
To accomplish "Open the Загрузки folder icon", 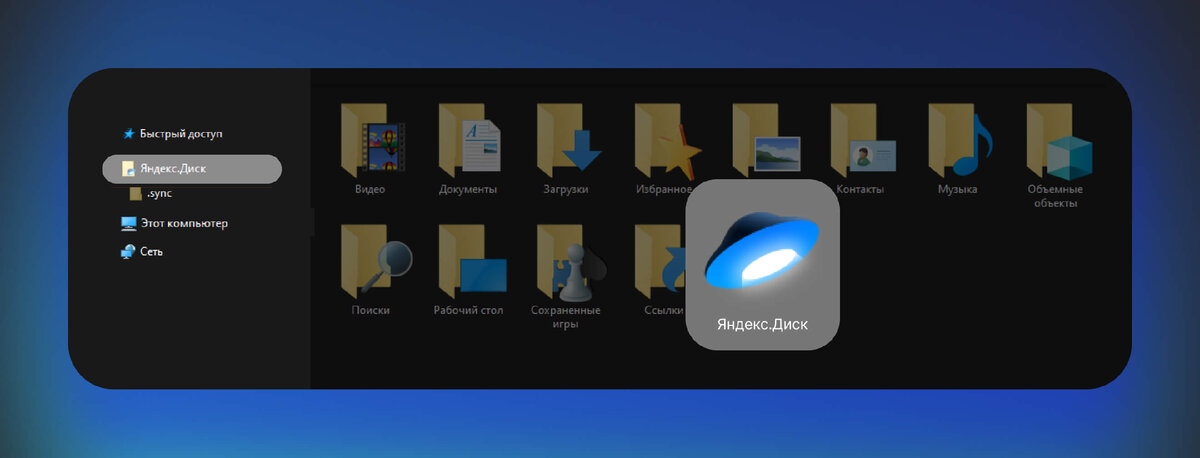I will click(x=567, y=139).
